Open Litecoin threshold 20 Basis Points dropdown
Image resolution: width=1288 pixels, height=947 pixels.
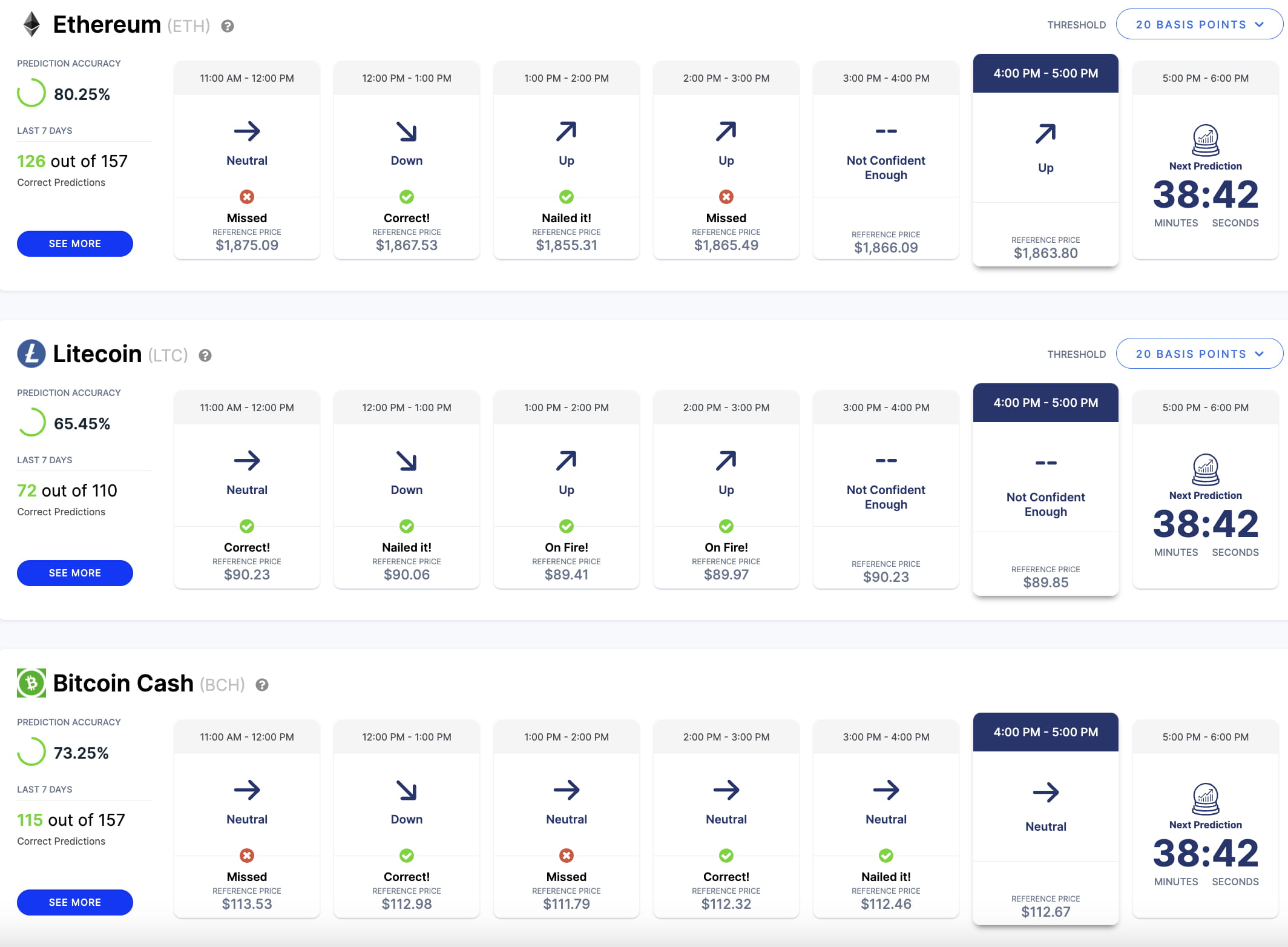pyautogui.click(x=1200, y=354)
